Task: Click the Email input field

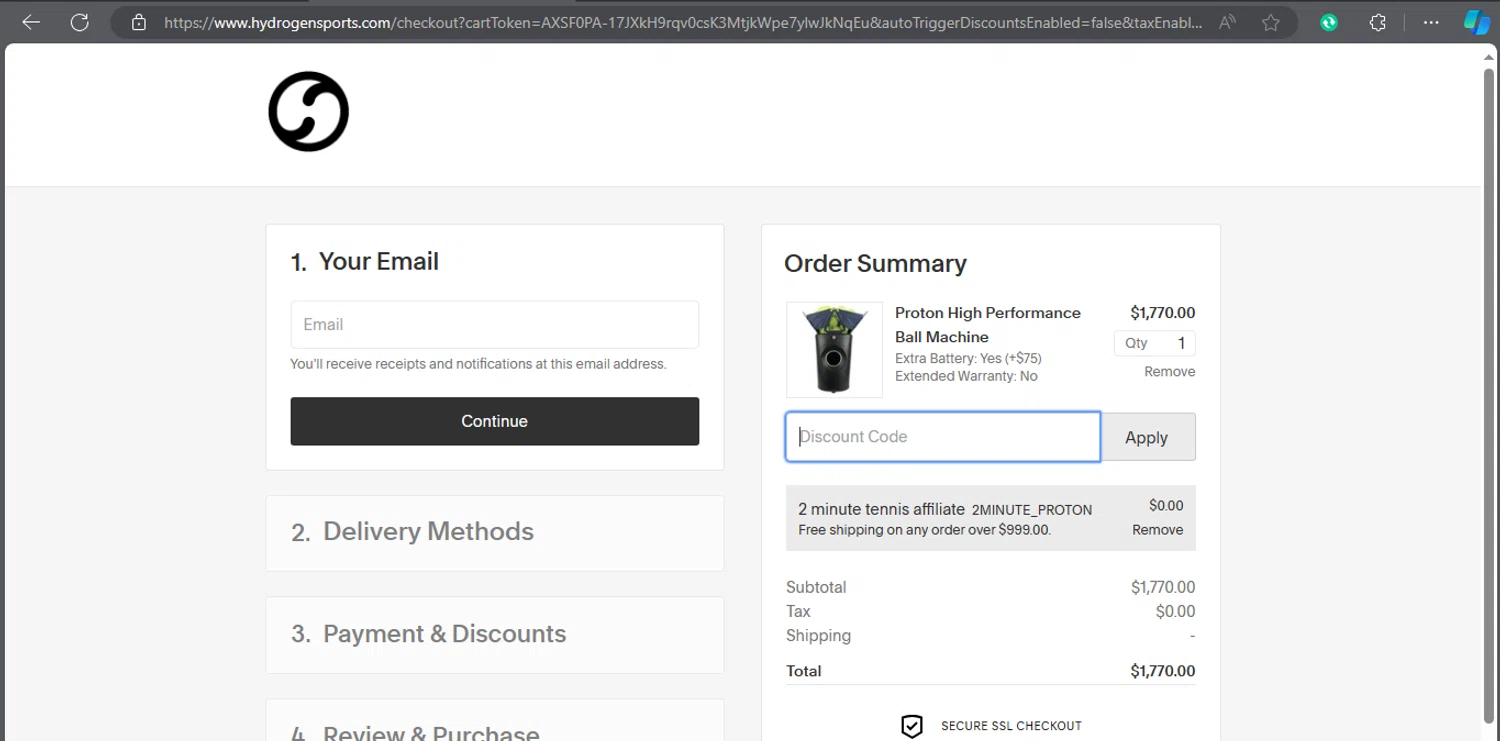Action: point(495,325)
